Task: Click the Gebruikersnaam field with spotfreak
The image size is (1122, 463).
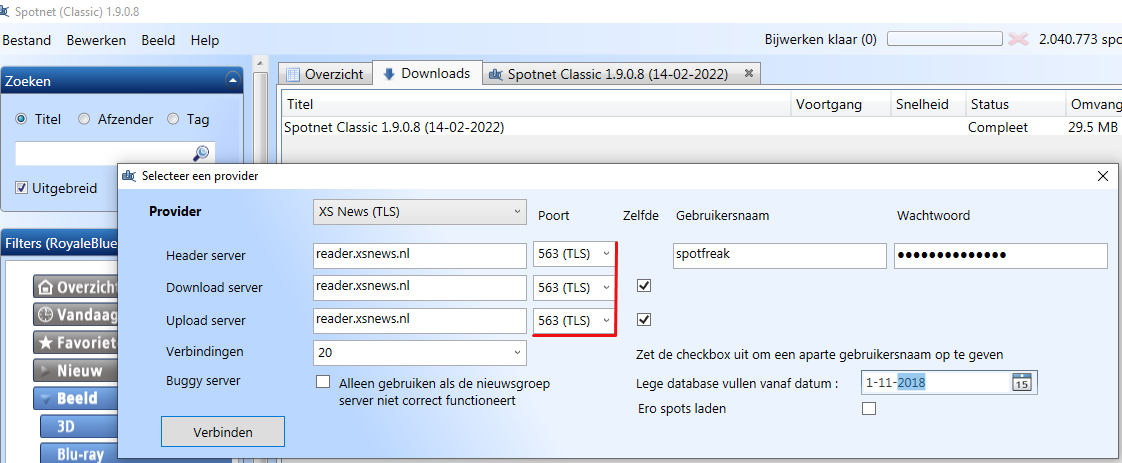Action: coord(780,255)
